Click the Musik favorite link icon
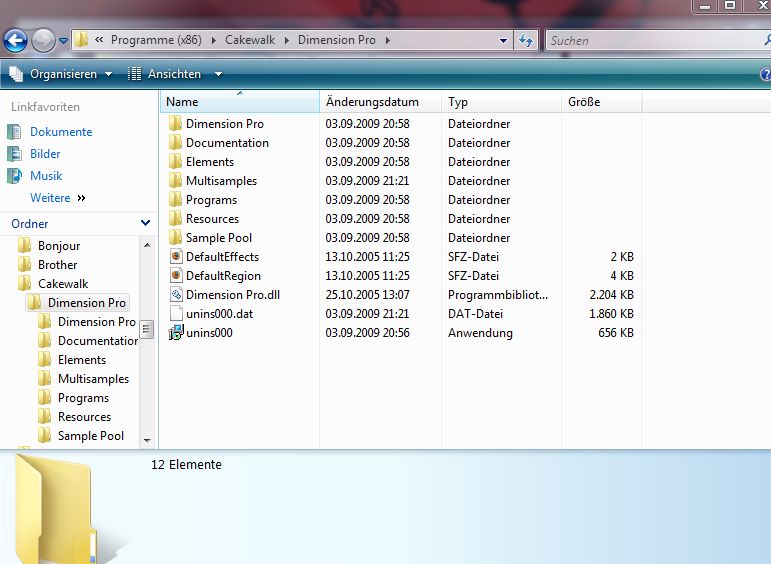Viewport: 771px width, 564px height. [x=14, y=176]
